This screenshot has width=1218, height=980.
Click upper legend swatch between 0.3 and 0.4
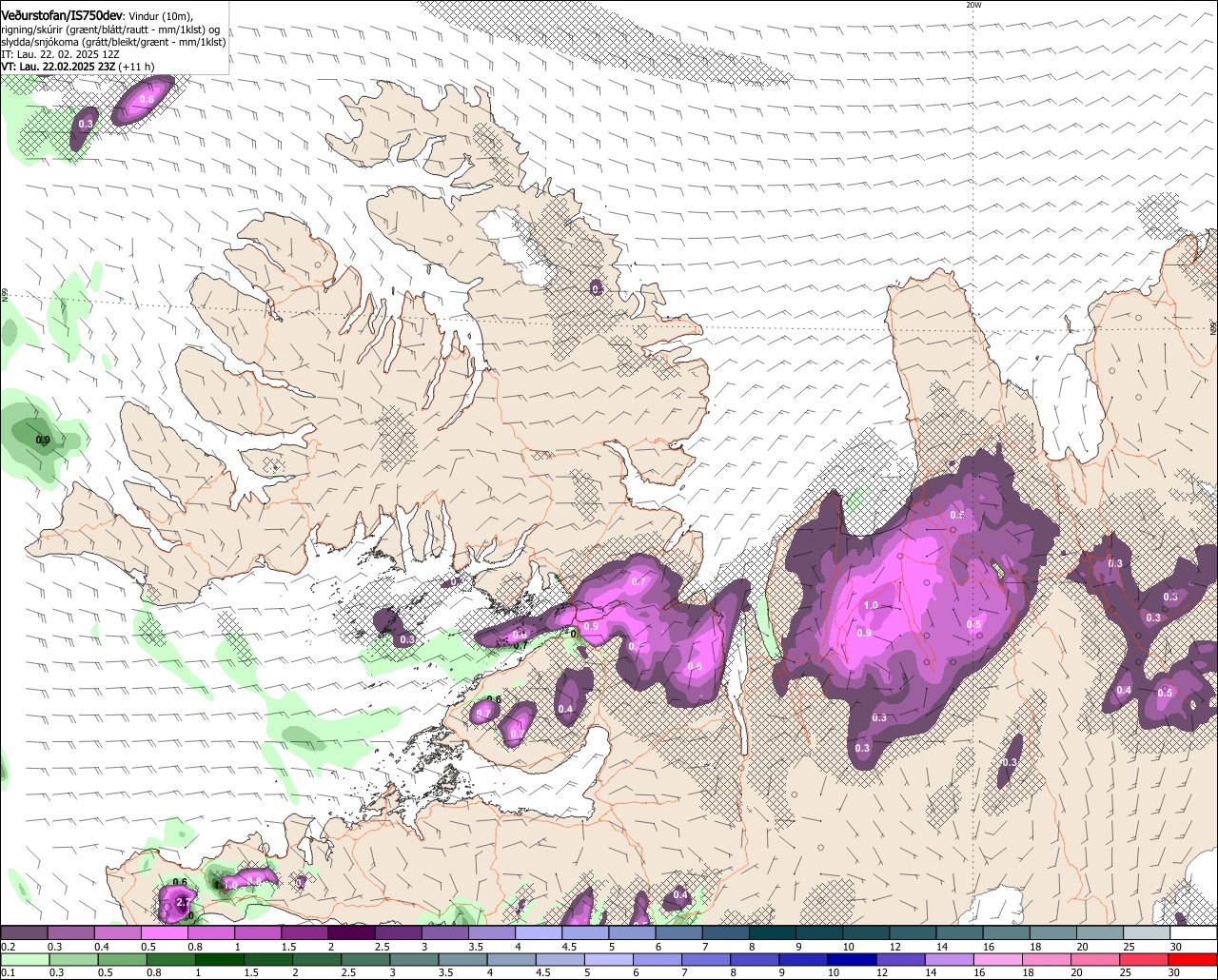point(70,933)
